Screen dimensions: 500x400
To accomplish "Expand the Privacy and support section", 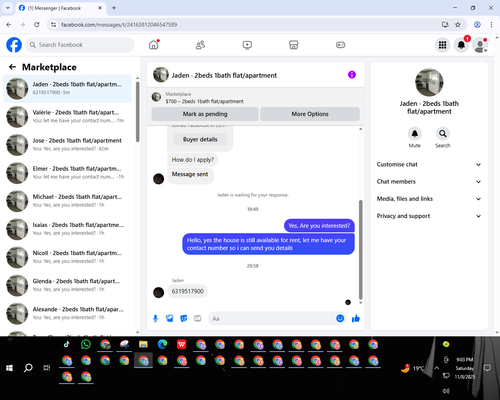I will (429, 216).
